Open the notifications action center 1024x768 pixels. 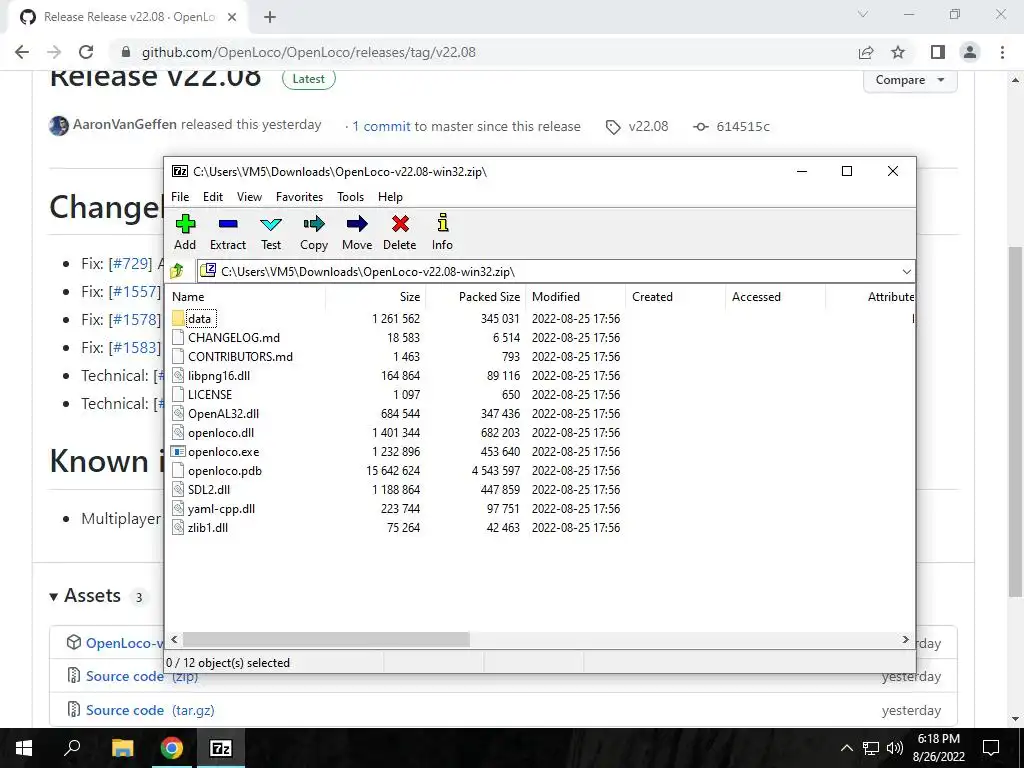point(991,748)
